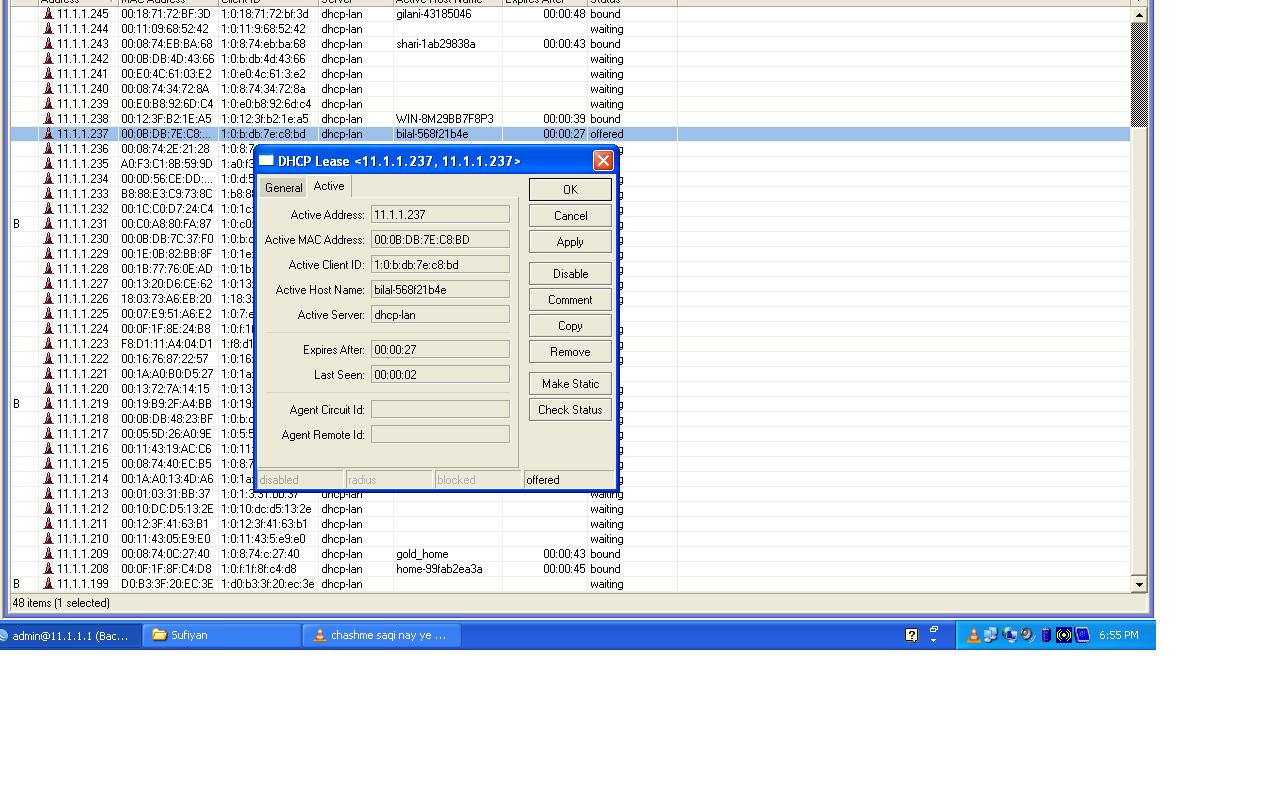Click the yellow wireless signal tray icon

pos(1063,634)
